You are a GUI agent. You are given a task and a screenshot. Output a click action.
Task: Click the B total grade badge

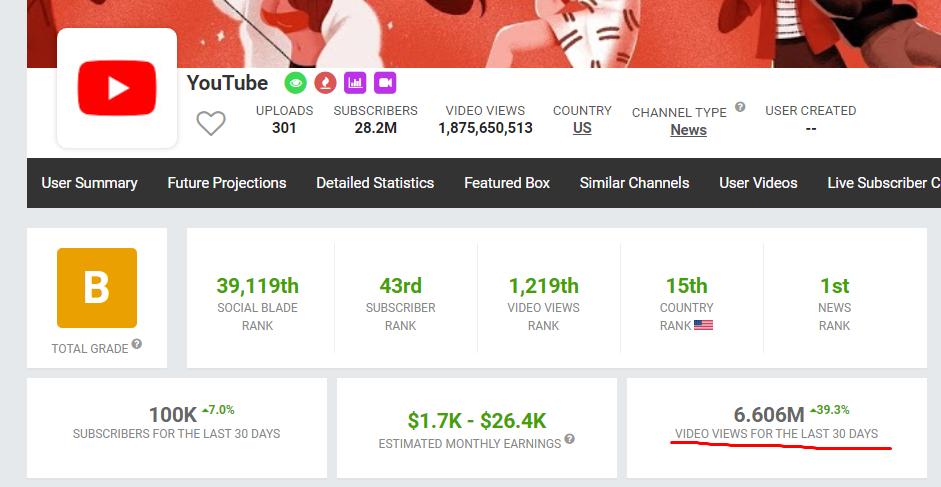[x=97, y=288]
